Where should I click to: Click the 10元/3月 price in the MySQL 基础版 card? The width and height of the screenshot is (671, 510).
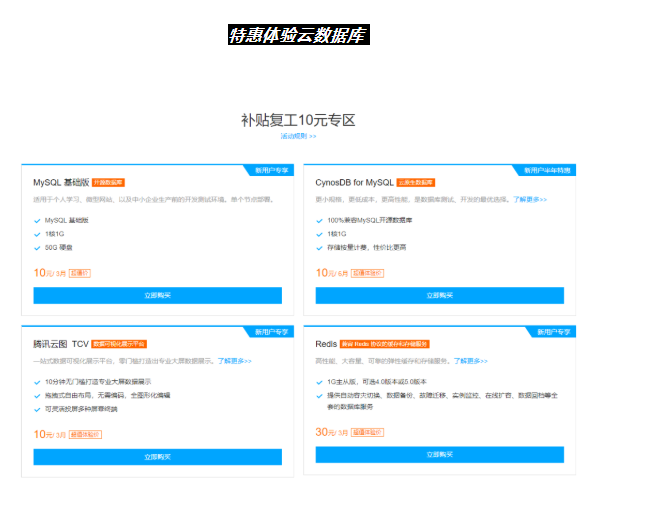click(50, 273)
